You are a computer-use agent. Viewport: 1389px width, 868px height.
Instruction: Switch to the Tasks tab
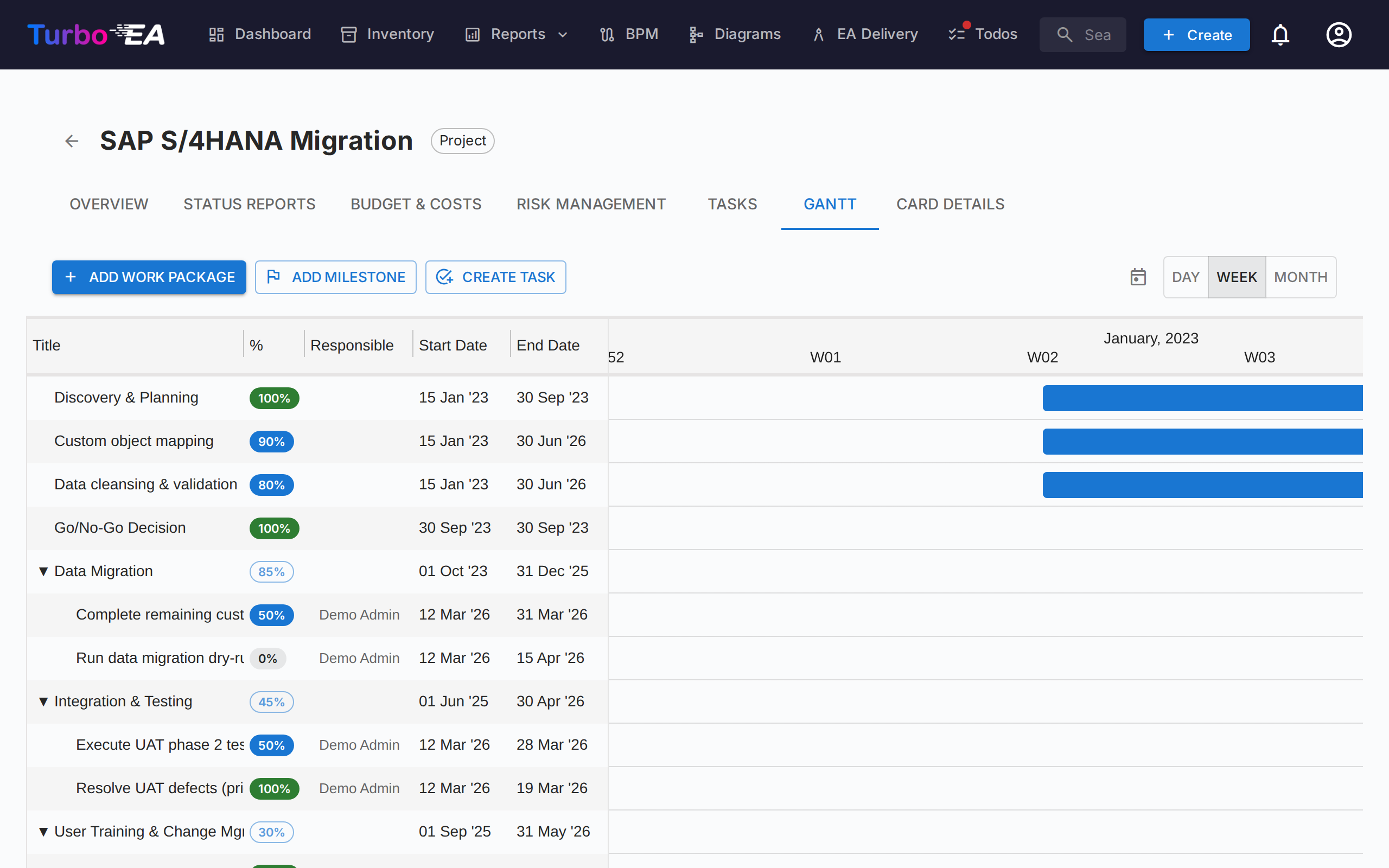pyautogui.click(x=732, y=205)
